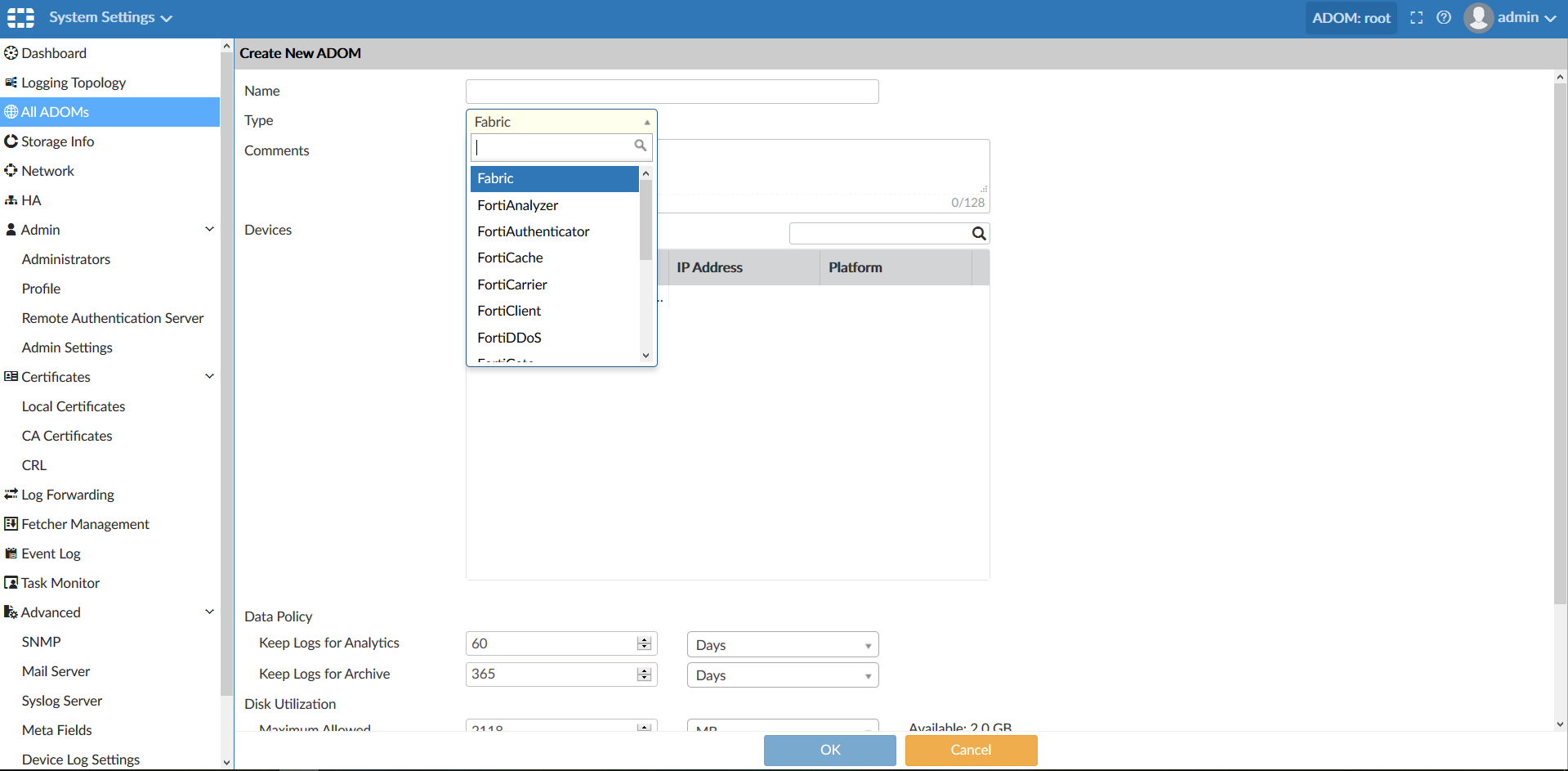Viewport: 1568px width, 771px height.
Task: Click the search icon in Type dropdown
Action: click(x=641, y=146)
